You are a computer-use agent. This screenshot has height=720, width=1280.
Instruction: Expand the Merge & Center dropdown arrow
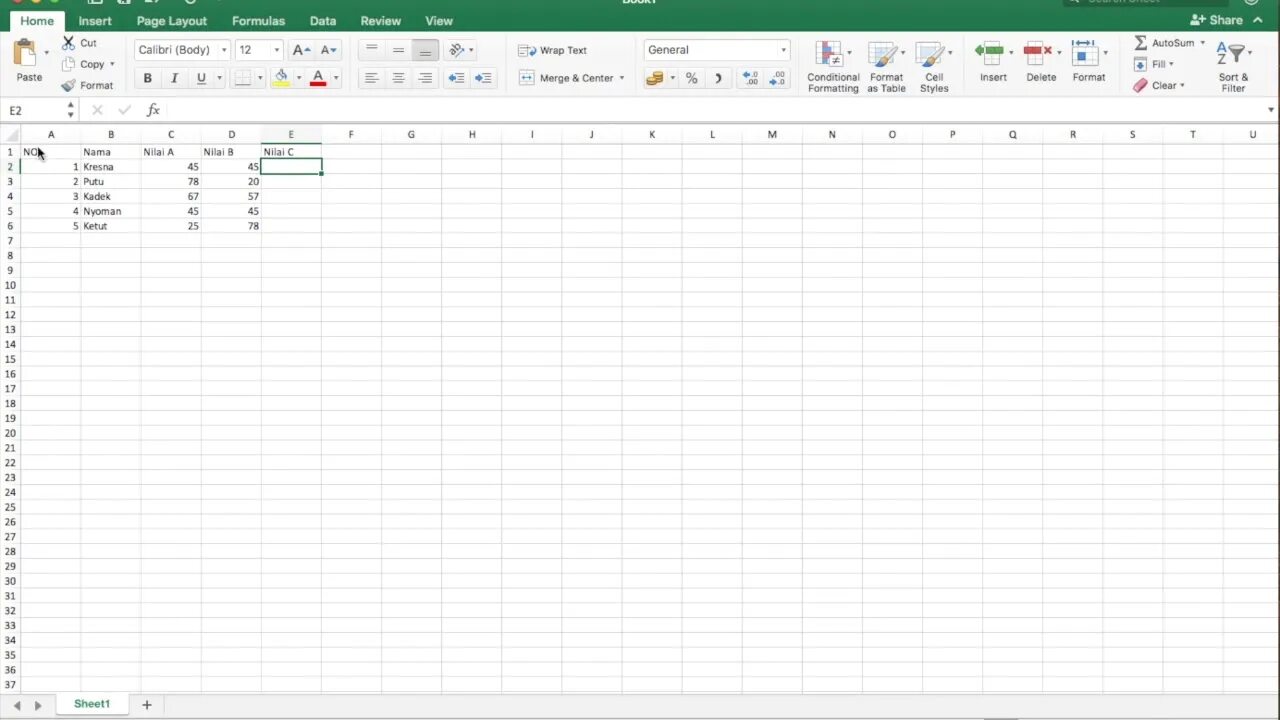621,77
